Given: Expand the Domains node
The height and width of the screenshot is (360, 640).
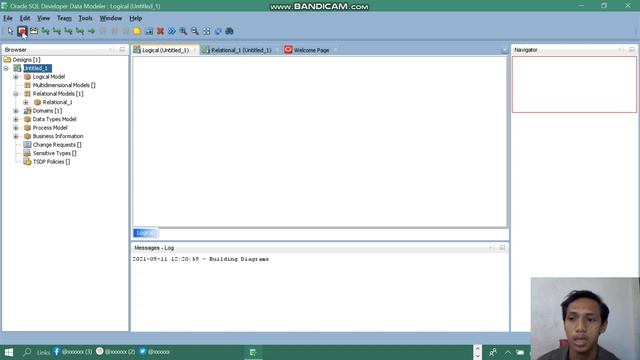Looking at the screenshot, I should 16,111.
